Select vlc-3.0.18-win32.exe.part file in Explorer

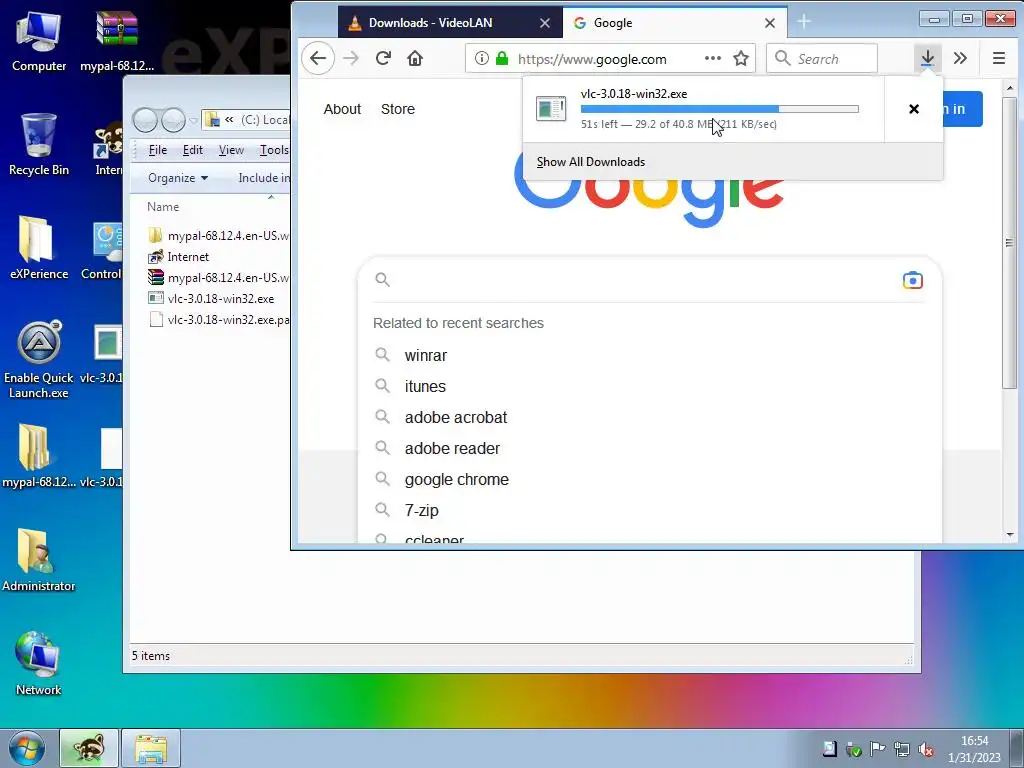219,319
